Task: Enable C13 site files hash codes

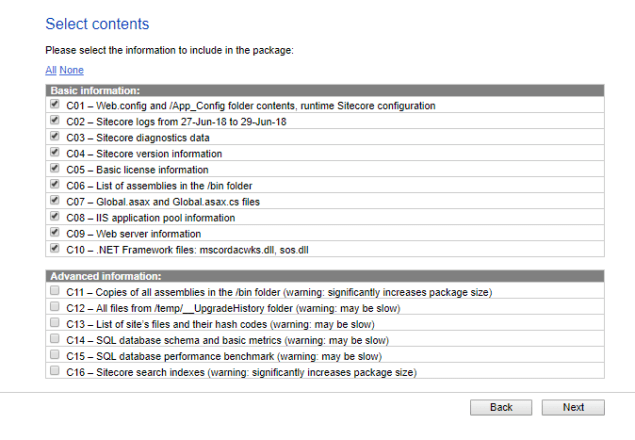Action: [53, 323]
